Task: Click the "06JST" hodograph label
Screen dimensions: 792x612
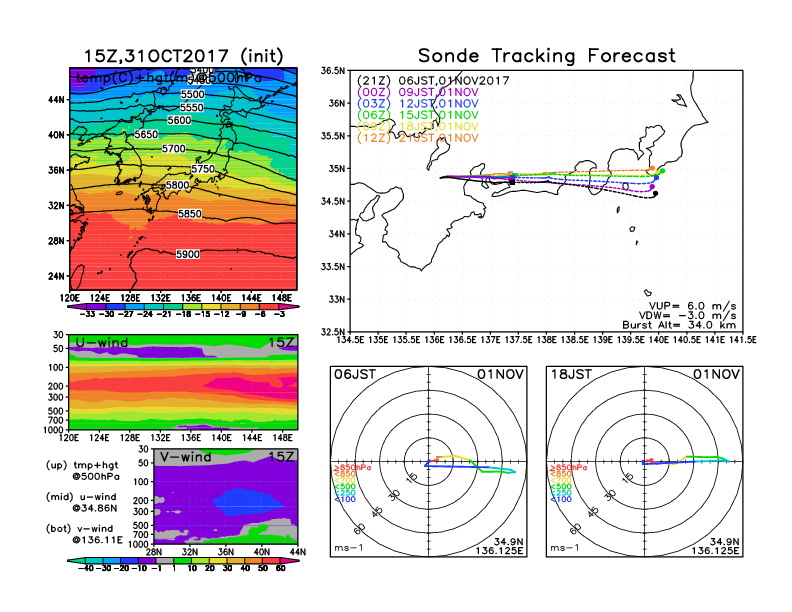Action: [355, 374]
